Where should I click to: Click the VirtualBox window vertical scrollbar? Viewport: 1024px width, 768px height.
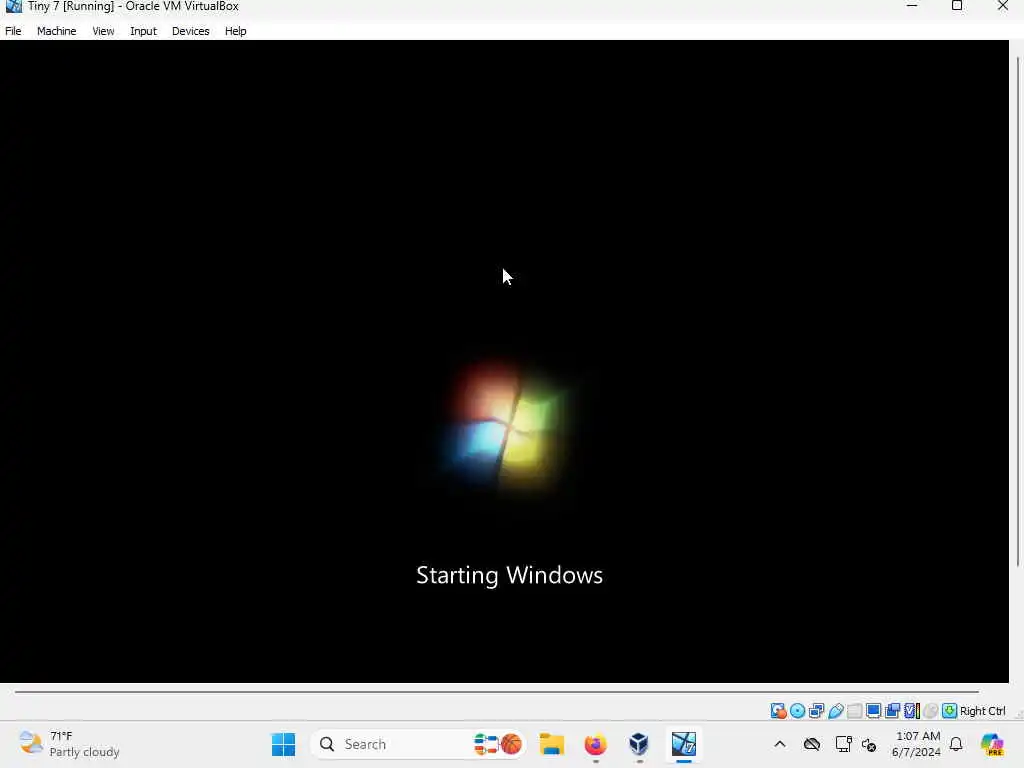[x=1018, y=313]
